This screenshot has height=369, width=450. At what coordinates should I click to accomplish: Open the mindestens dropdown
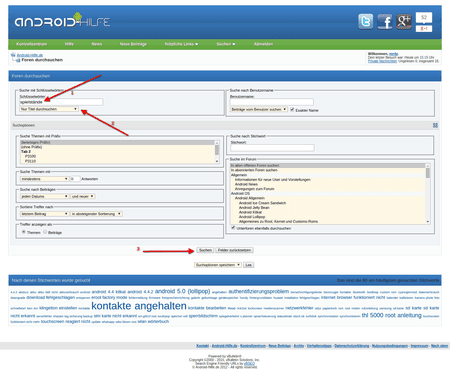44,179
